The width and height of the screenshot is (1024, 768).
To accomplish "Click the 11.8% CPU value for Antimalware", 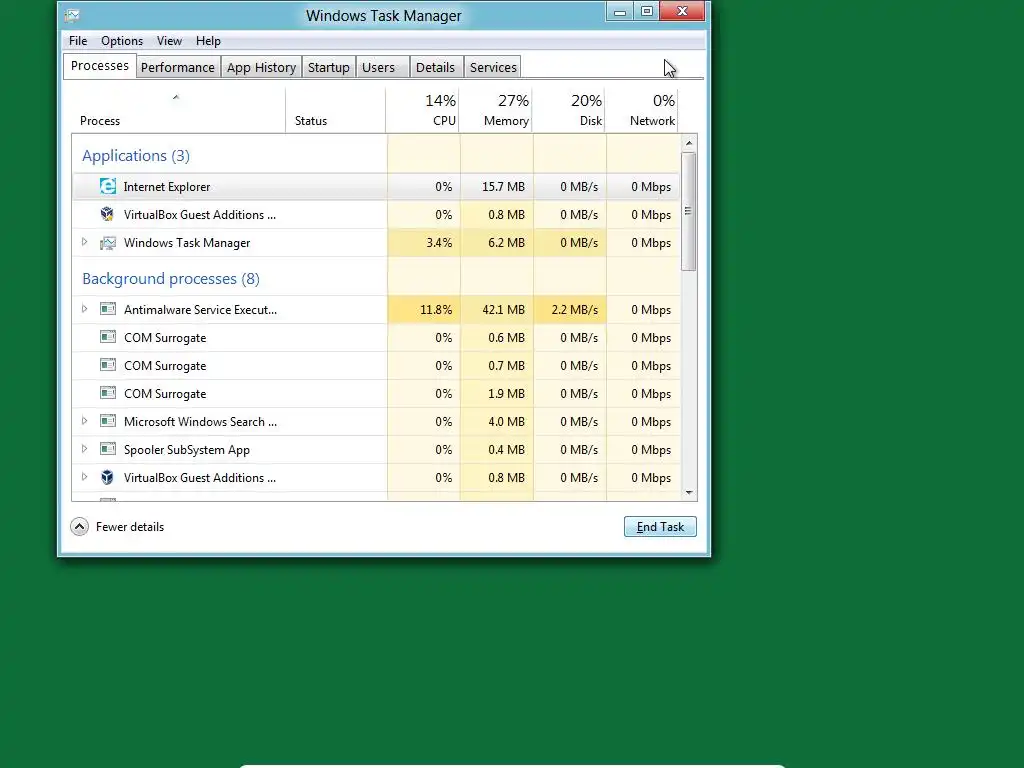I will click(436, 310).
